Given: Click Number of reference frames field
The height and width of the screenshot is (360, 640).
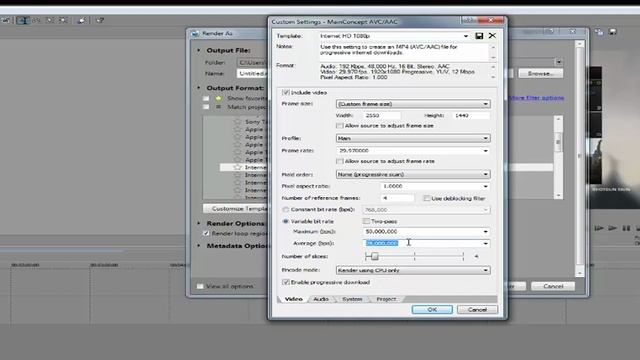Looking at the screenshot, I should pos(397,198).
